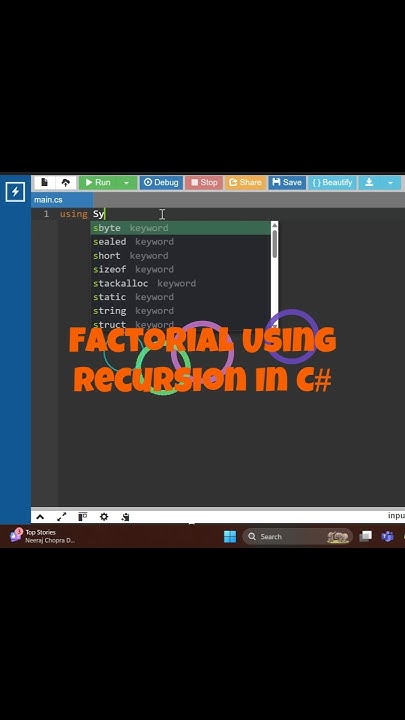Open the Task View icon on the taskbar
The image size is (405, 720).
[x=366, y=536]
